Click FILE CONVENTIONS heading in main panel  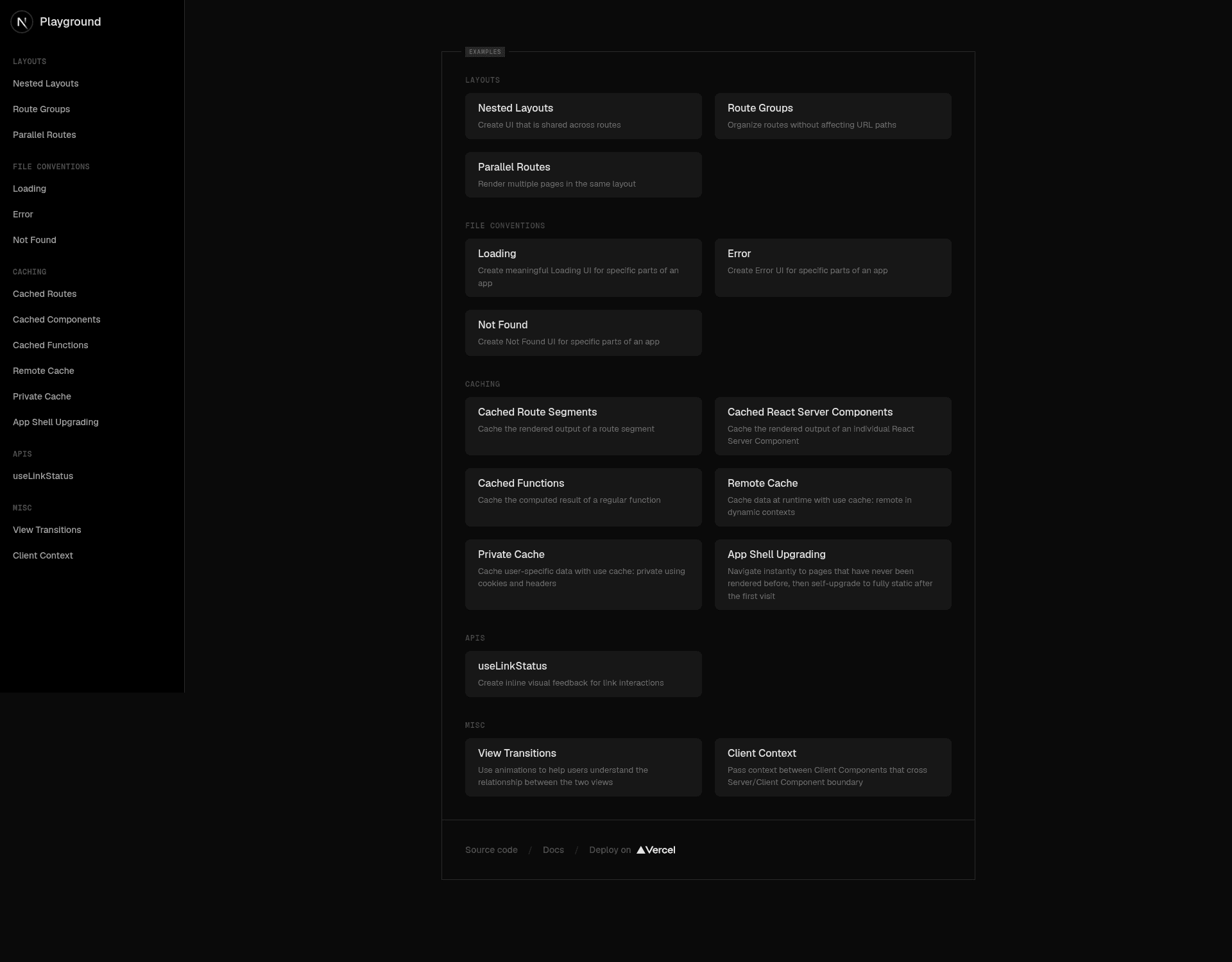(505, 226)
